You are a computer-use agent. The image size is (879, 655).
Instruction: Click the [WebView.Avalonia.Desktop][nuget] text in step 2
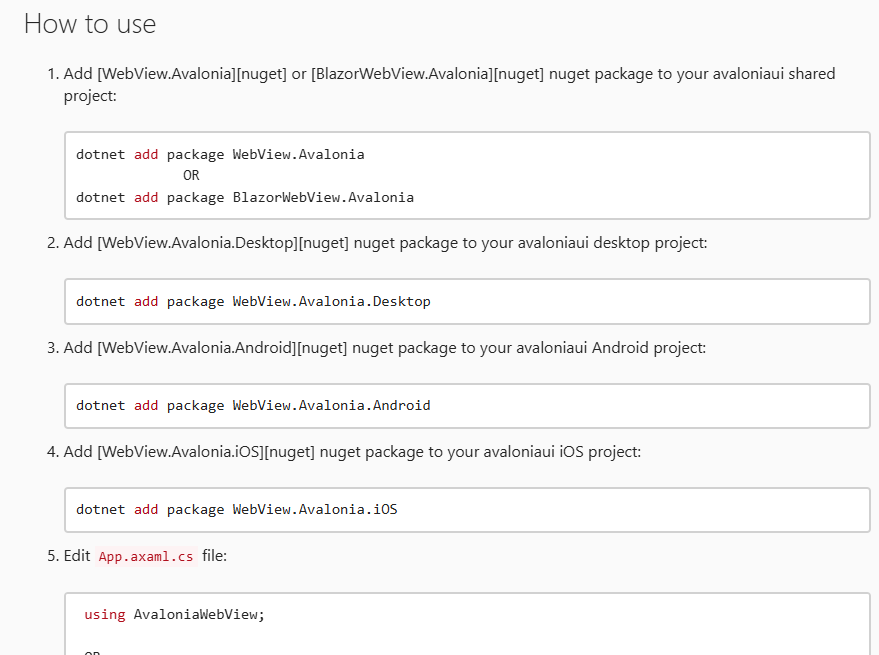click(223, 243)
